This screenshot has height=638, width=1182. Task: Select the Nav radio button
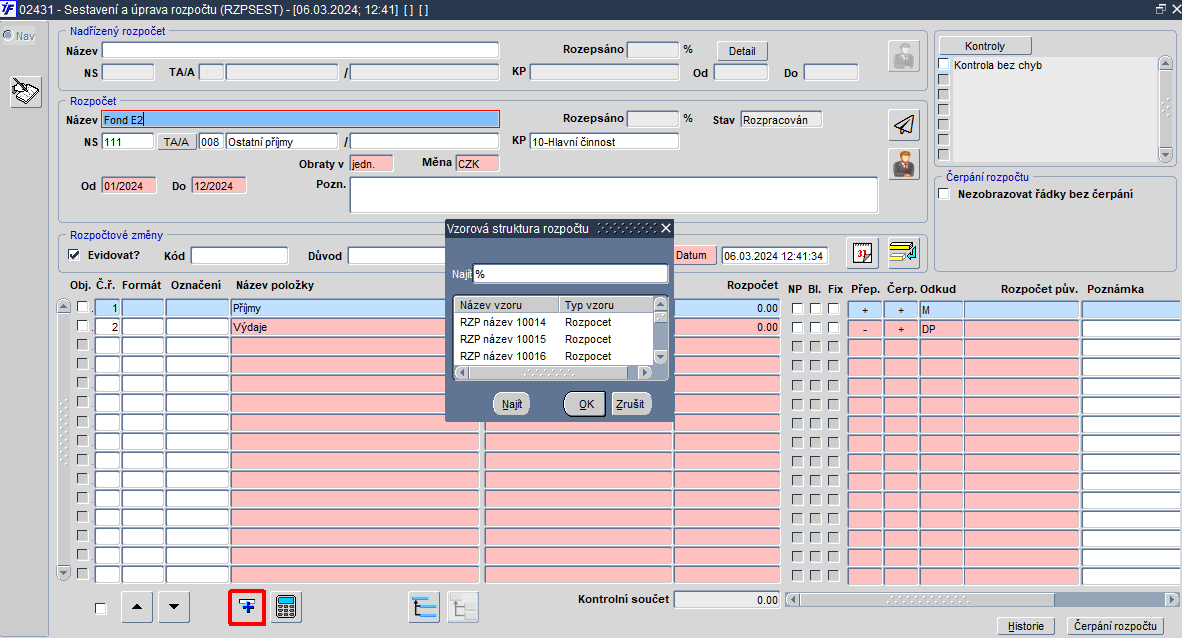(8, 35)
